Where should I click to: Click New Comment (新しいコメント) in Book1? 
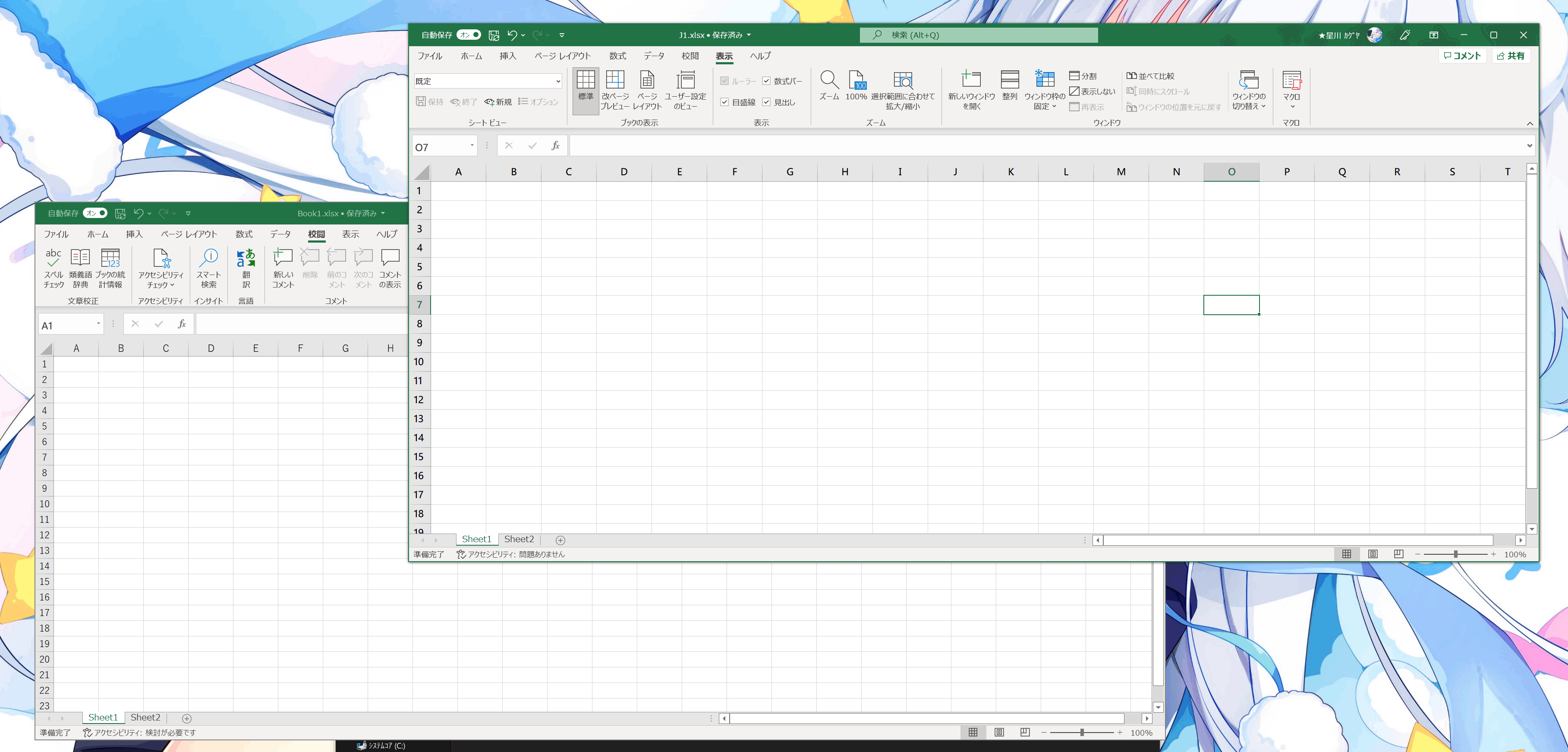pos(283,268)
